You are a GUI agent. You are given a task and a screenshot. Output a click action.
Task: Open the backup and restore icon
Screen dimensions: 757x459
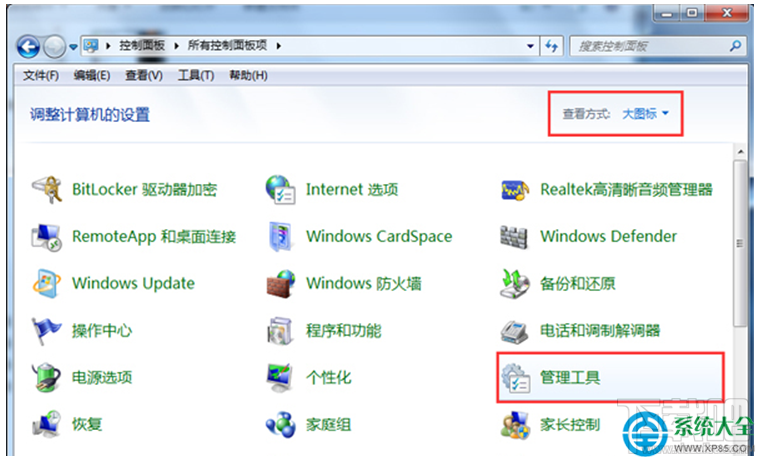(x=515, y=284)
